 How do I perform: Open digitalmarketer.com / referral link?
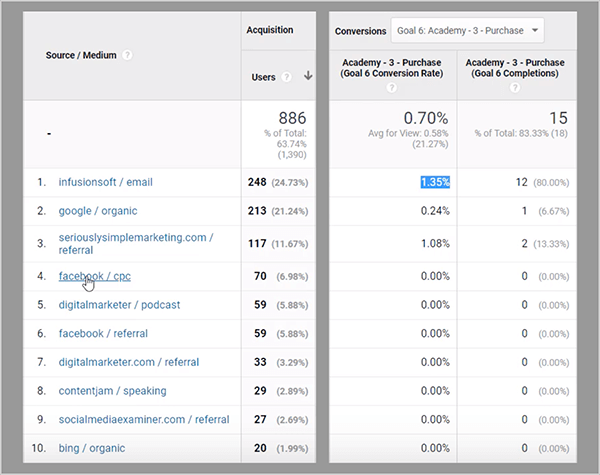129,362
